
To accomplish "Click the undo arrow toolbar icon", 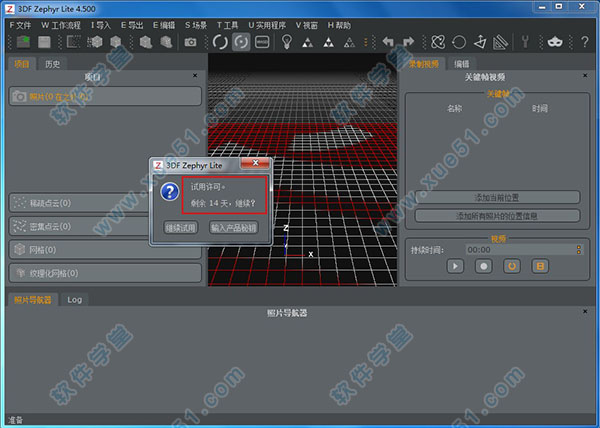I will [388, 42].
